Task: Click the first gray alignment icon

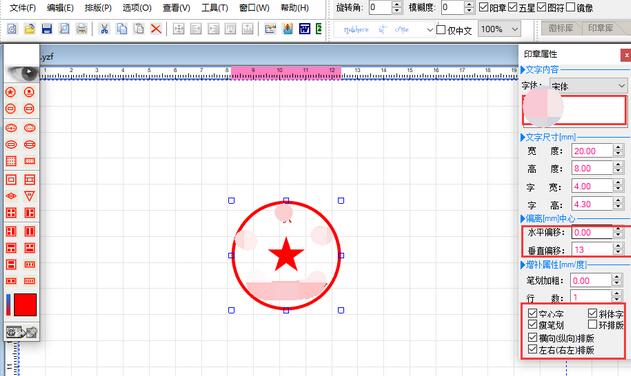Action: (x=178, y=29)
